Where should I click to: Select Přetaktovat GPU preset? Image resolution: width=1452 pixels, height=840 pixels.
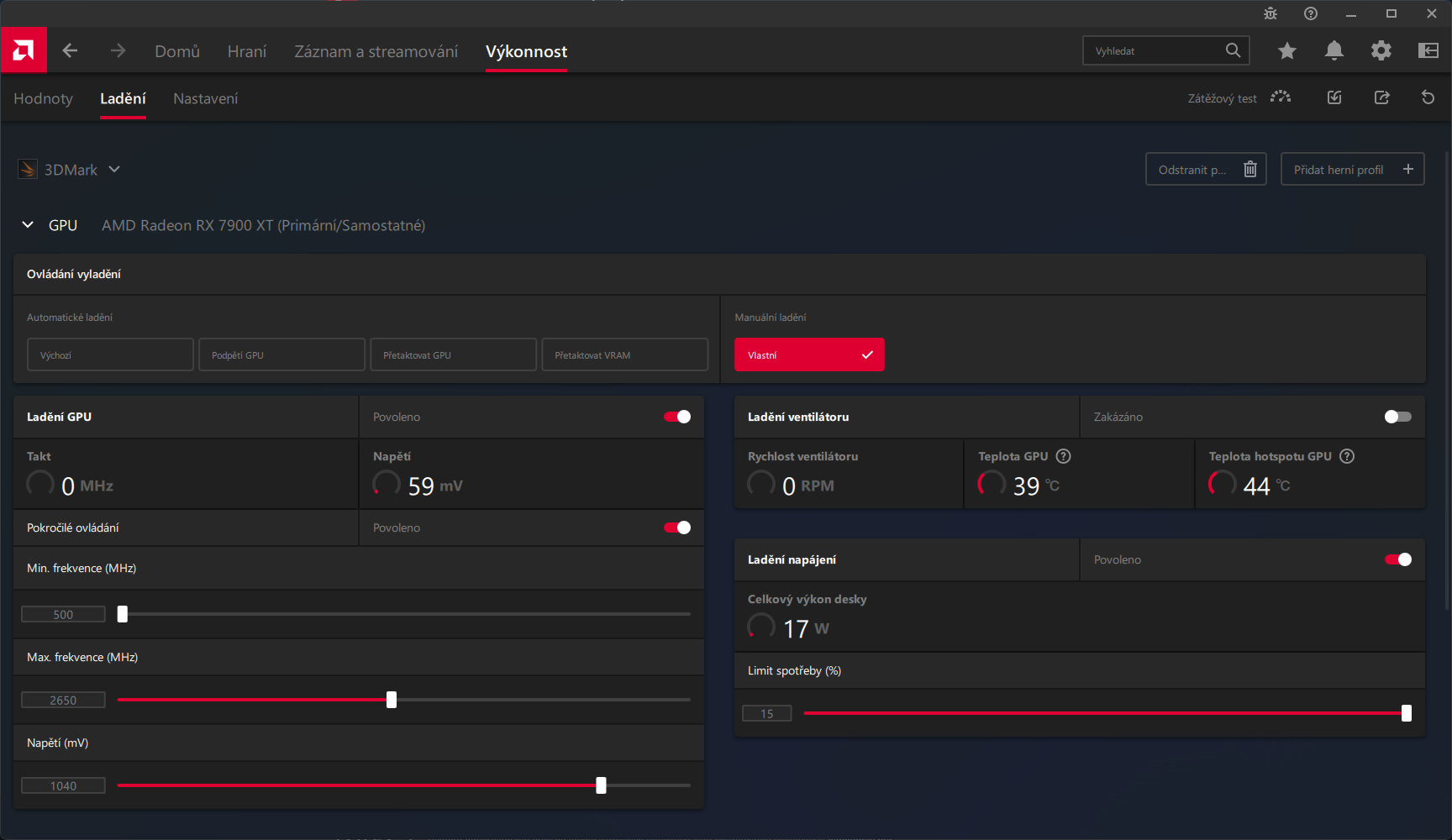[453, 354]
